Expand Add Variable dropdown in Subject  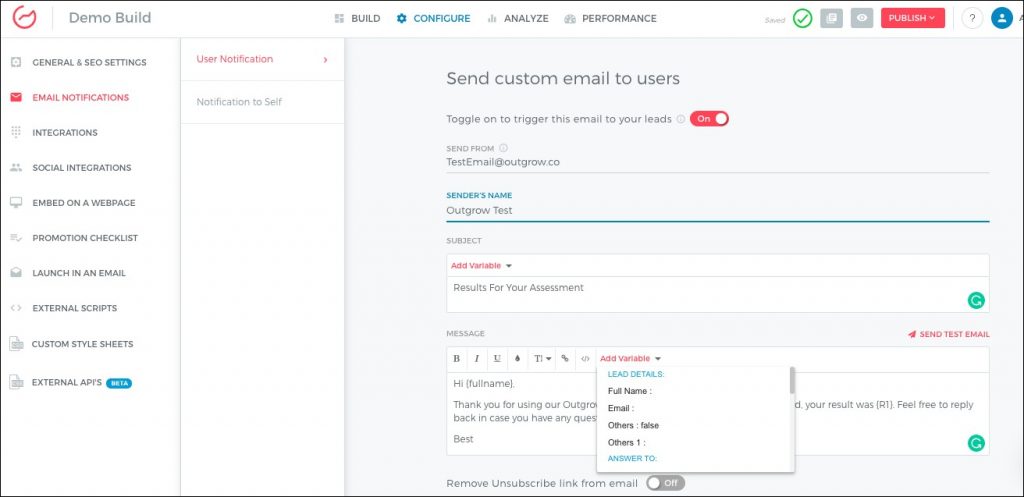pos(481,266)
